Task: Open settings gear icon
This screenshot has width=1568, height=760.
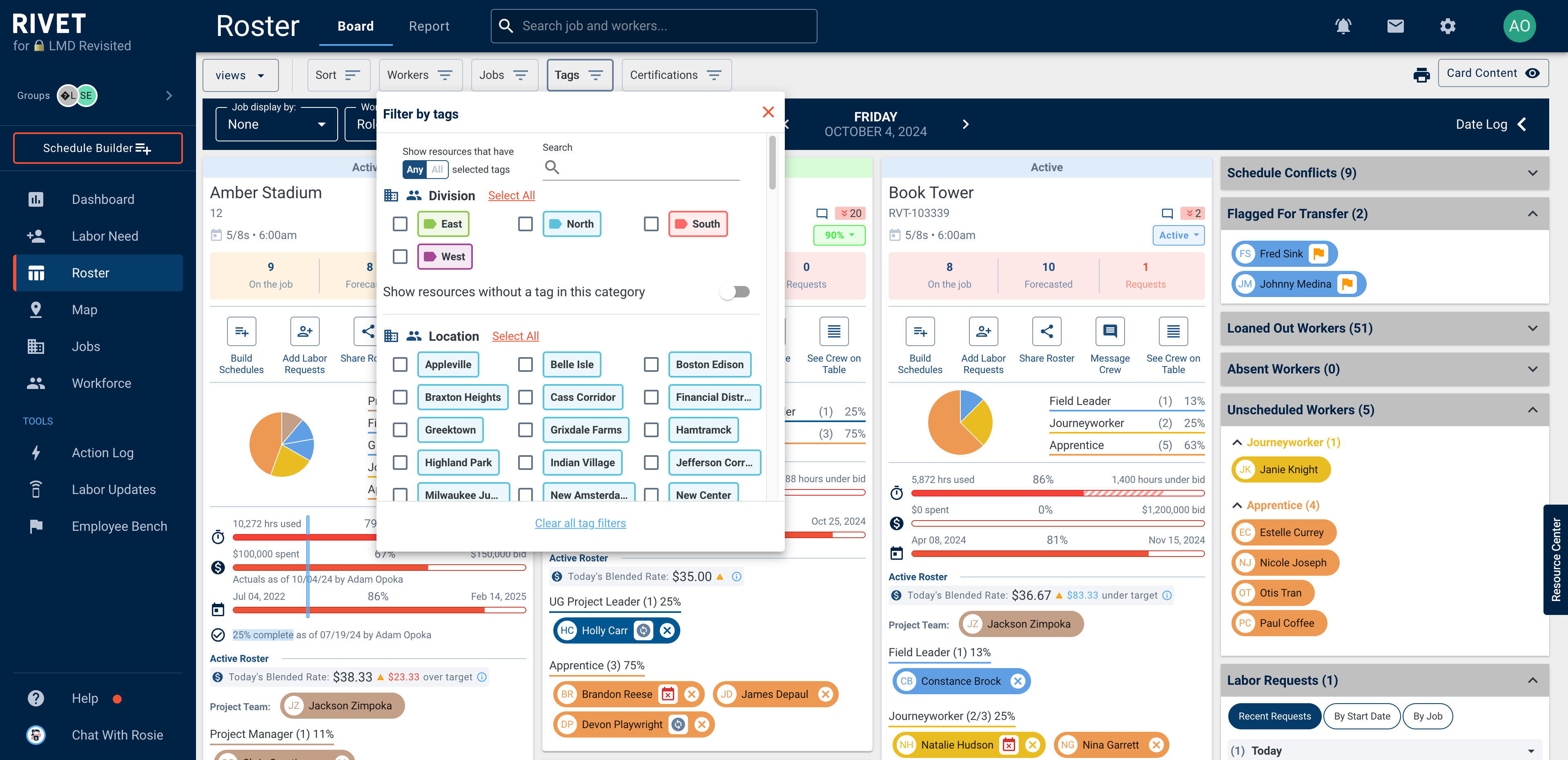Action: 1448,26
